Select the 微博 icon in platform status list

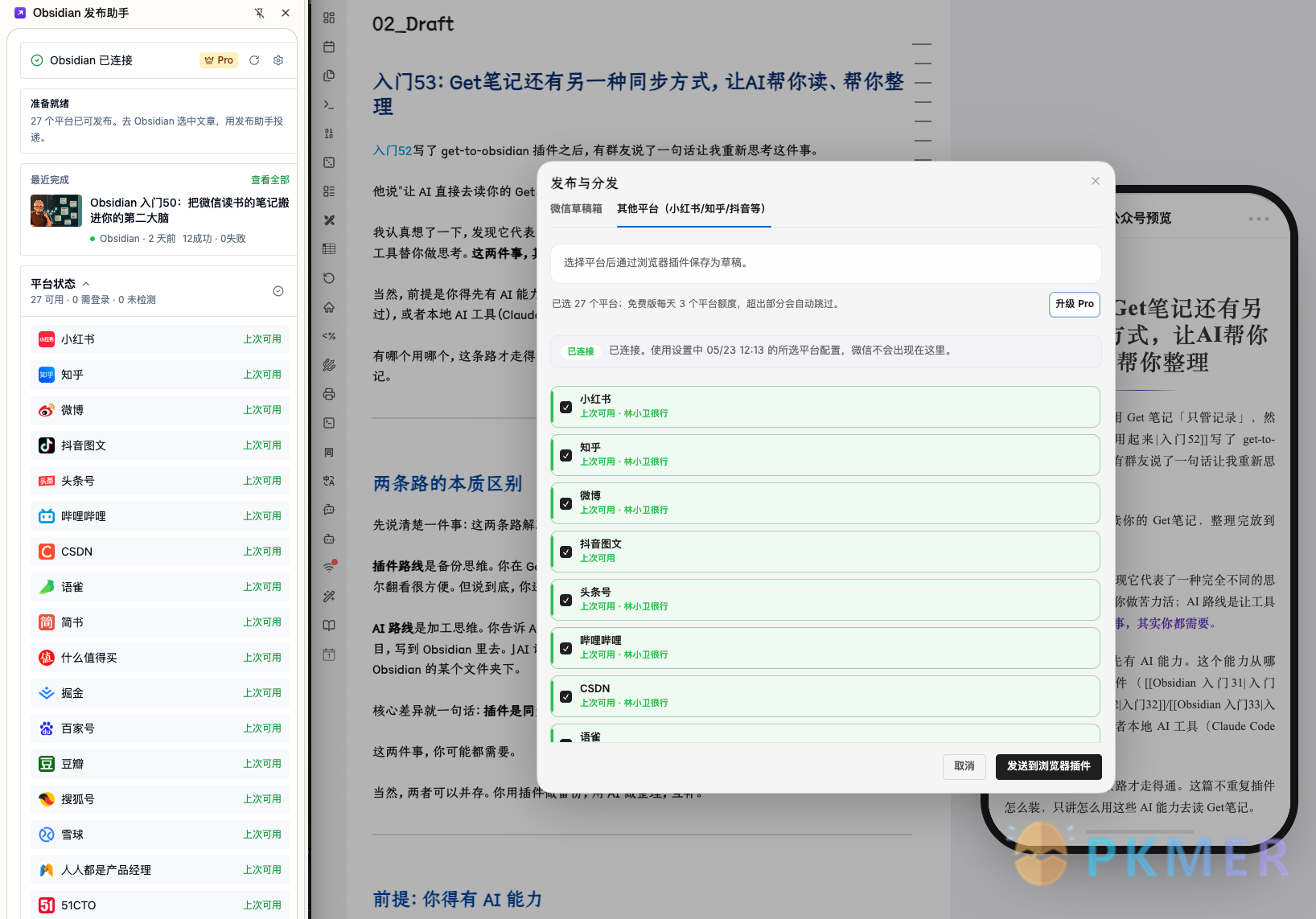(47, 410)
